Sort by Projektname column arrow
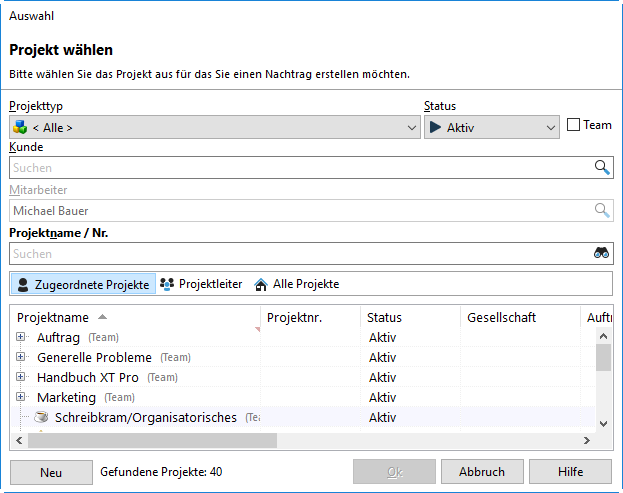This screenshot has width=623, height=493. (103, 317)
